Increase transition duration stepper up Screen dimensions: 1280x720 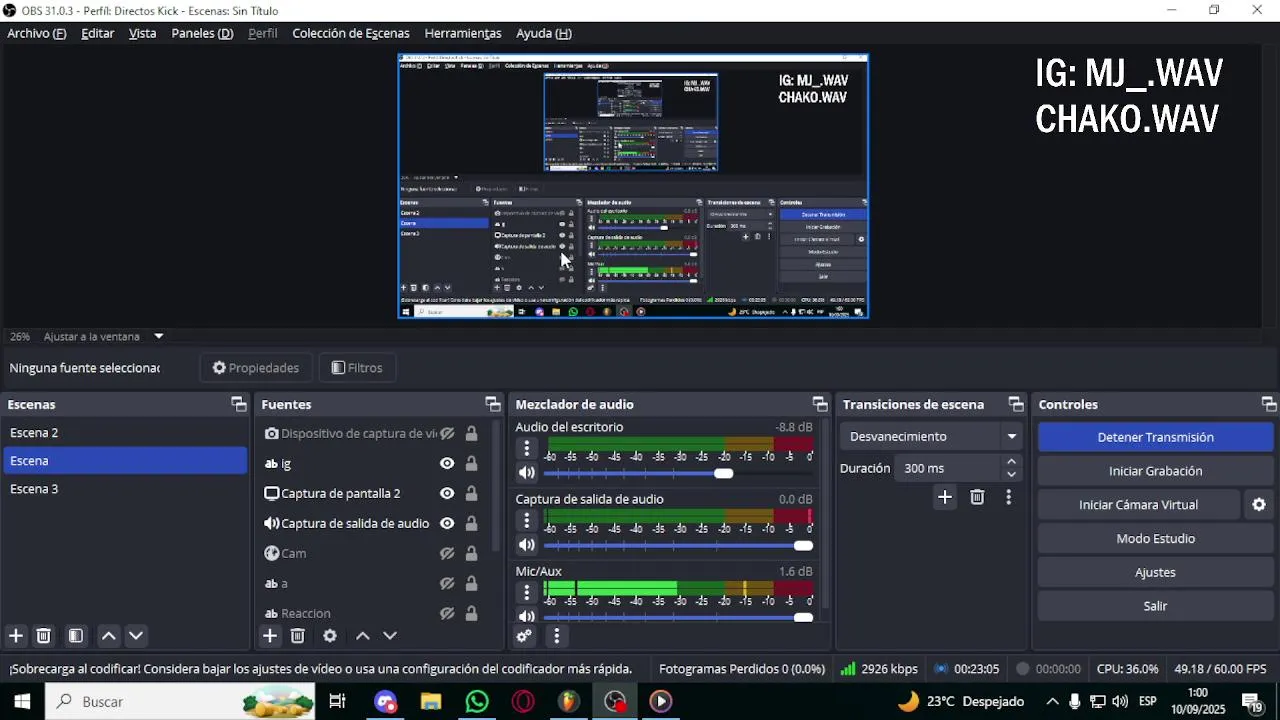point(1011,462)
